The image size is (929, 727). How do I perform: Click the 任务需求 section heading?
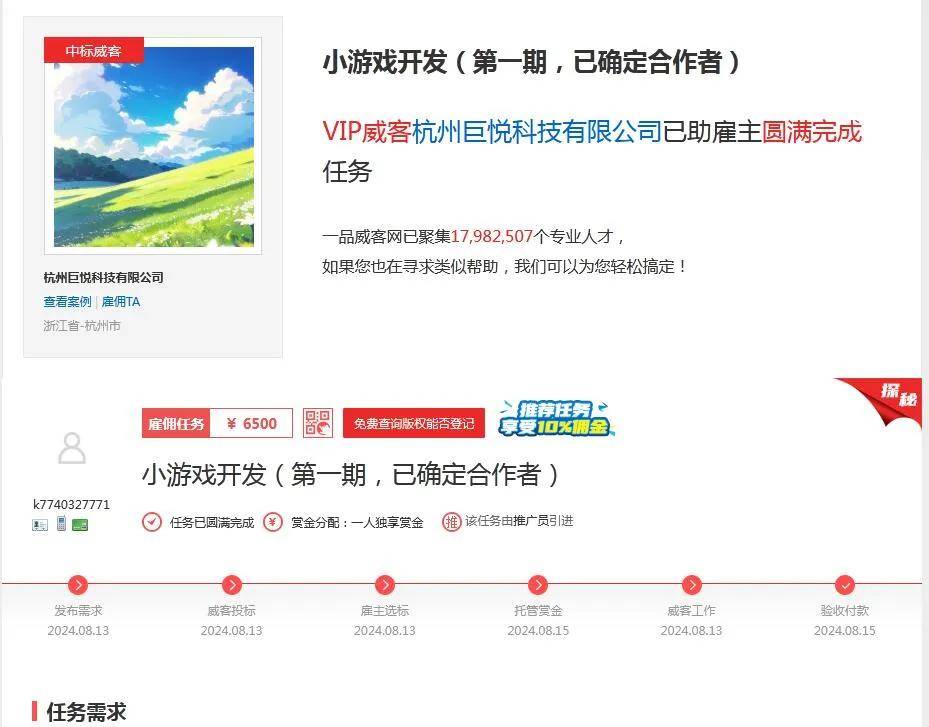click(87, 712)
